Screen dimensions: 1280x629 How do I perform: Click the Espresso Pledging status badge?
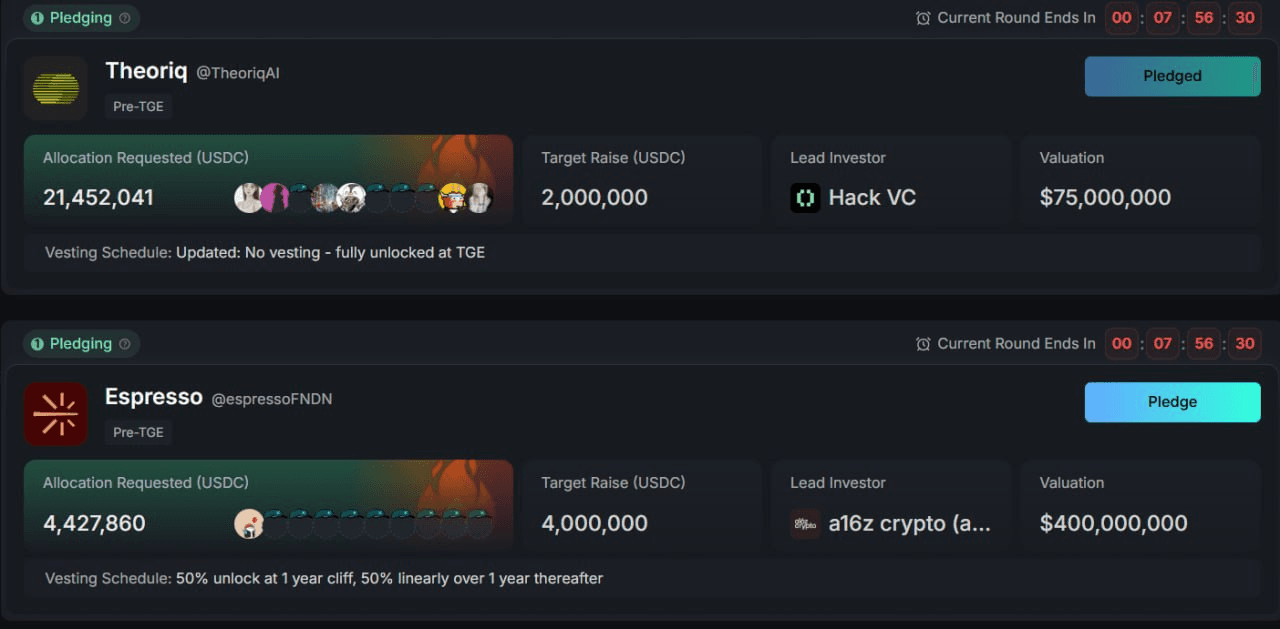pyautogui.click(x=81, y=344)
